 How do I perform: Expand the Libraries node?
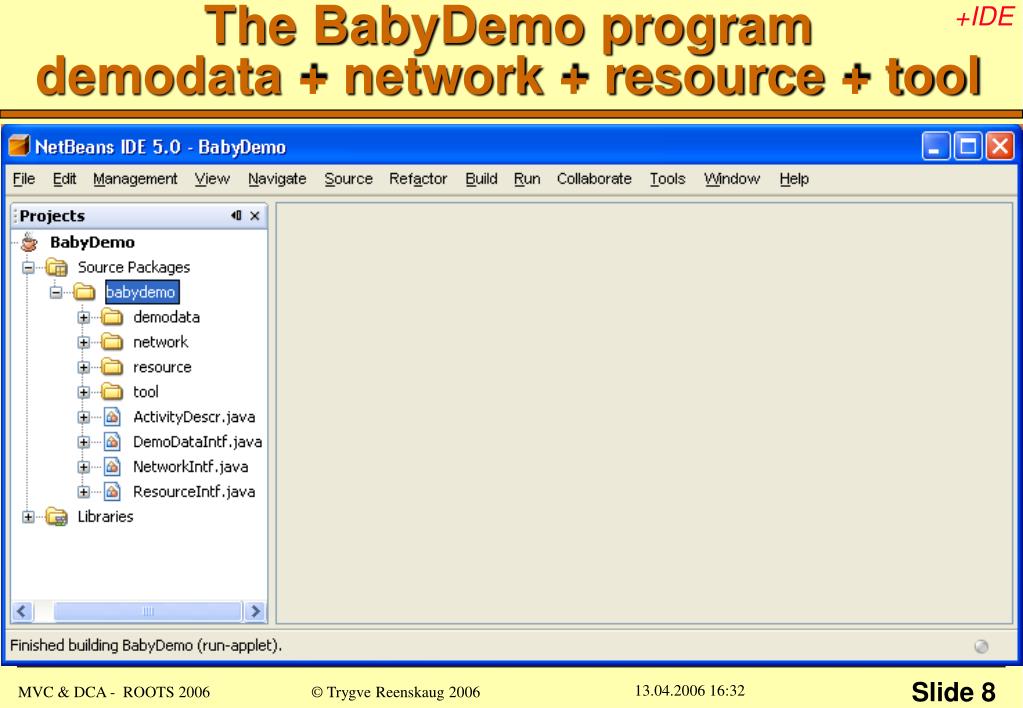click(28, 517)
